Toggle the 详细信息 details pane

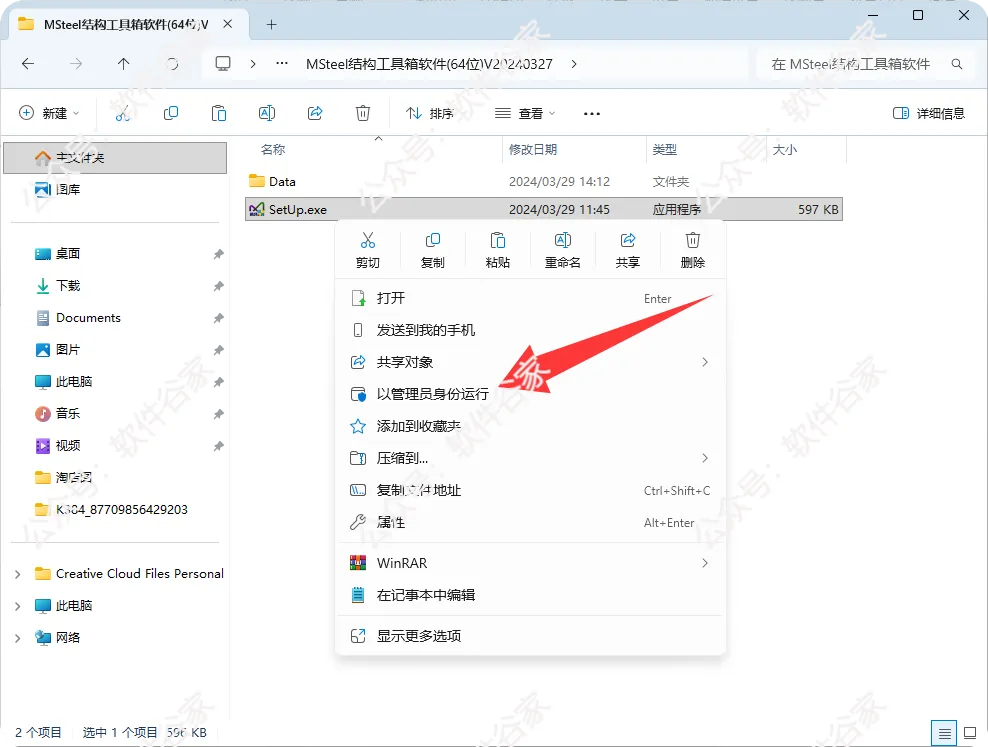coord(929,113)
